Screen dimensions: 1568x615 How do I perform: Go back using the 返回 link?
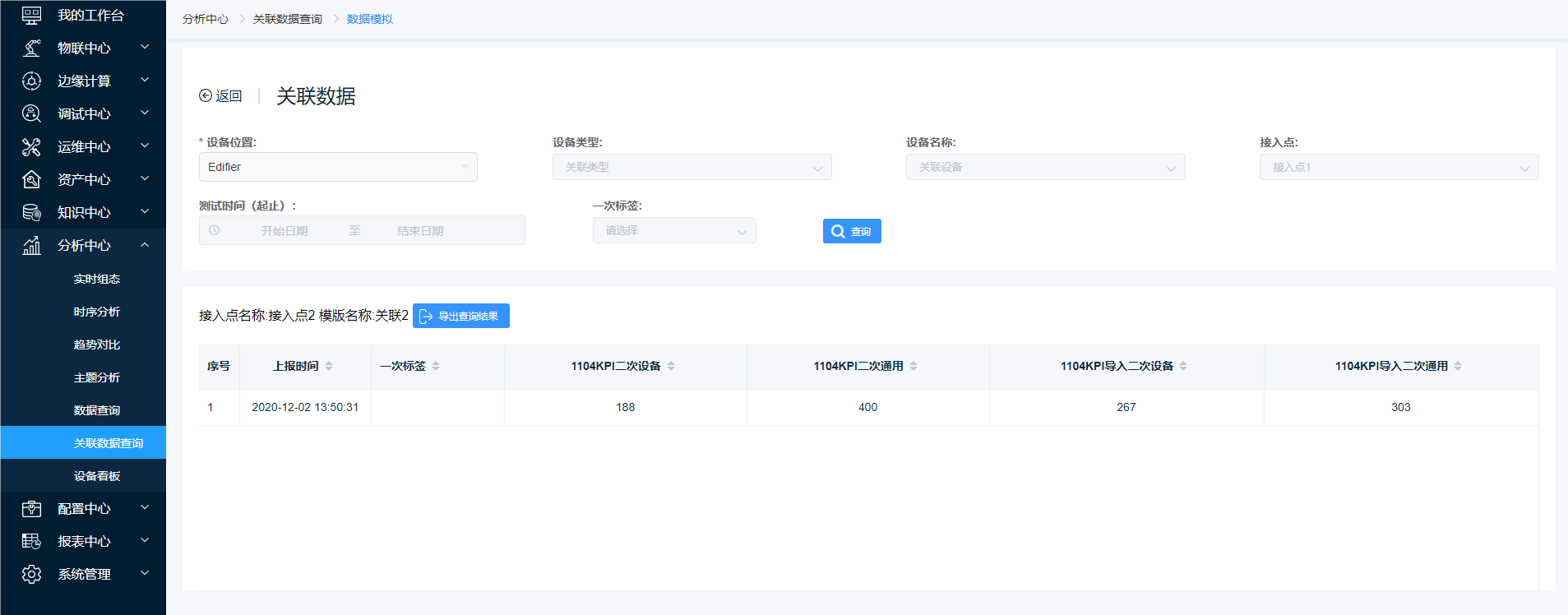pyautogui.click(x=220, y=96)
